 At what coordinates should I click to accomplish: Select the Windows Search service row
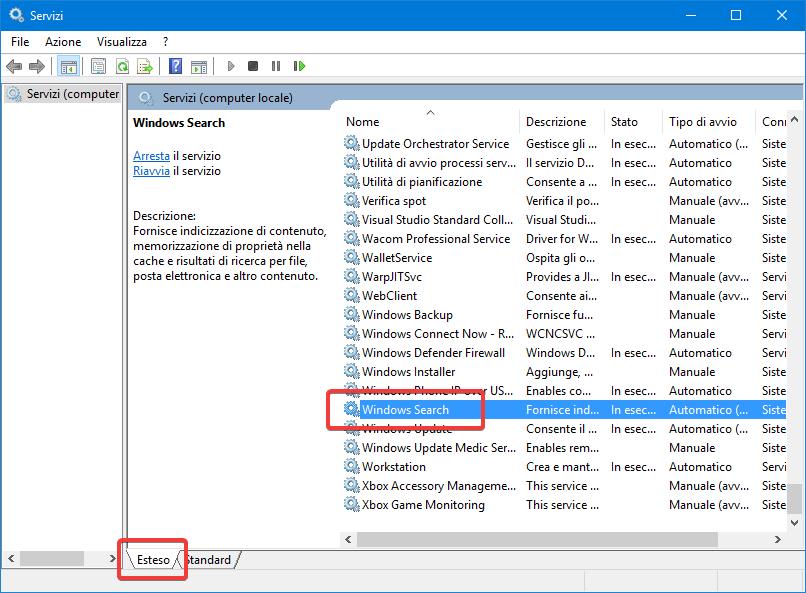[564, 410]
